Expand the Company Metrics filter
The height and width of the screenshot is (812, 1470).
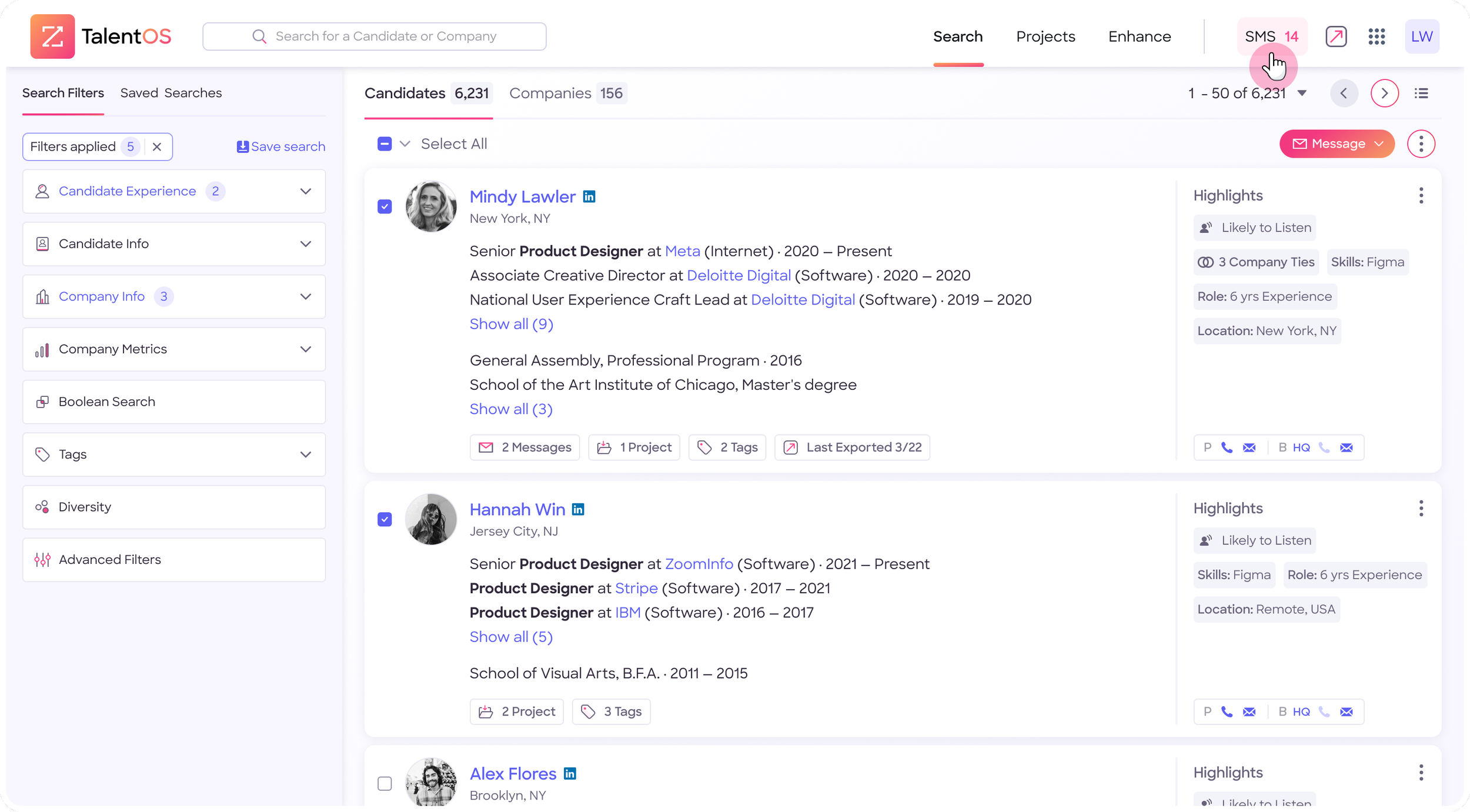[x=305, y=349]
